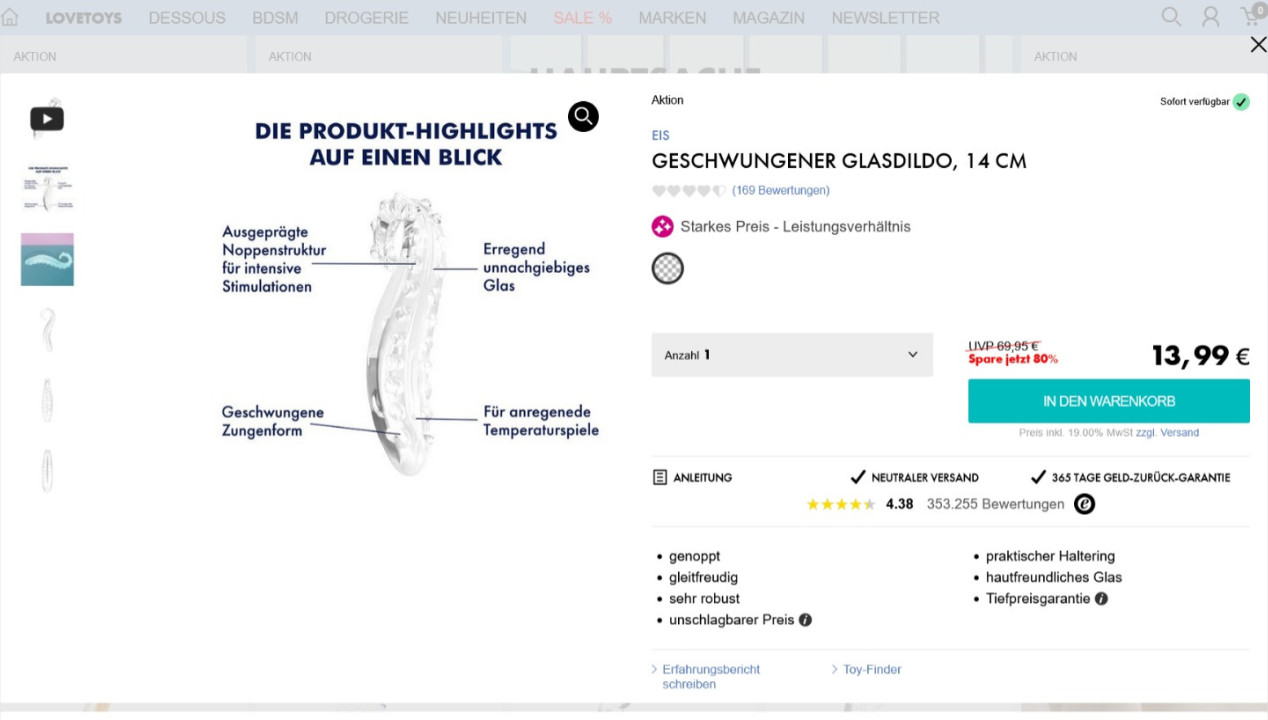Open the ANLEITUNG document icon
Screen dimensions: 1268x720
(x=659, y=477)
